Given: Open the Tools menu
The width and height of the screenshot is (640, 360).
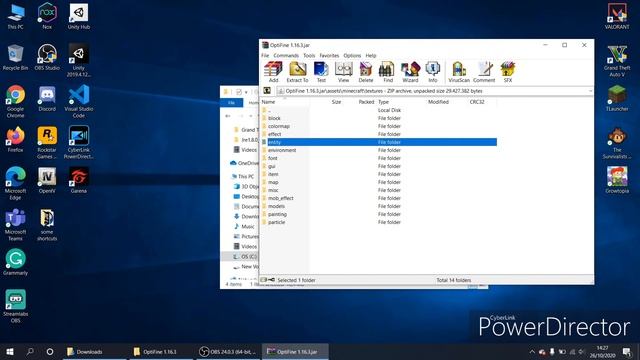Looking at the screenshot, I should point(309,56).
